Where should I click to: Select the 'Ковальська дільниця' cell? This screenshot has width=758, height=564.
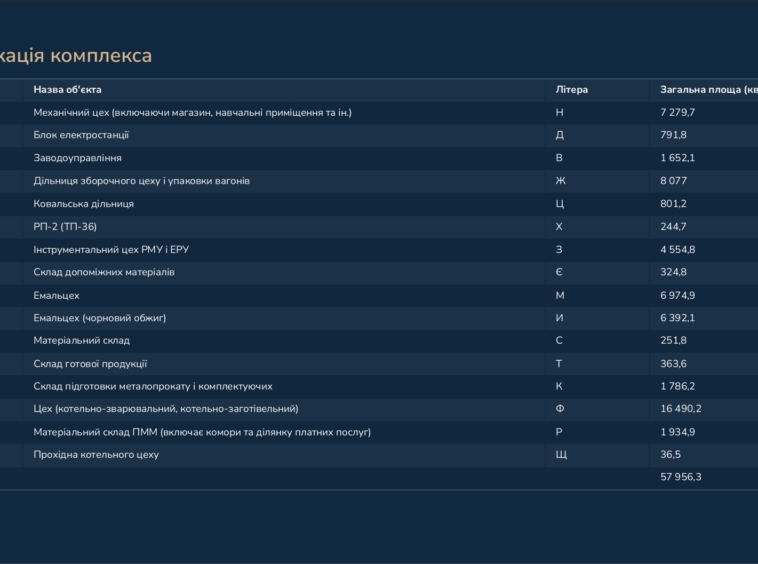(84, 204)
